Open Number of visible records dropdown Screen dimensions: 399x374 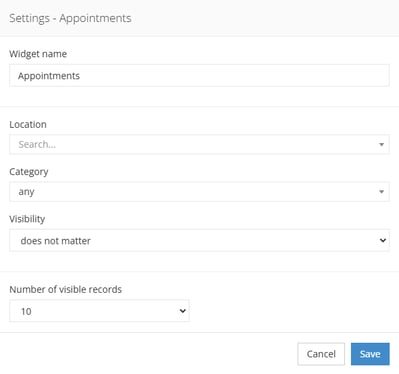coord(99,311)
